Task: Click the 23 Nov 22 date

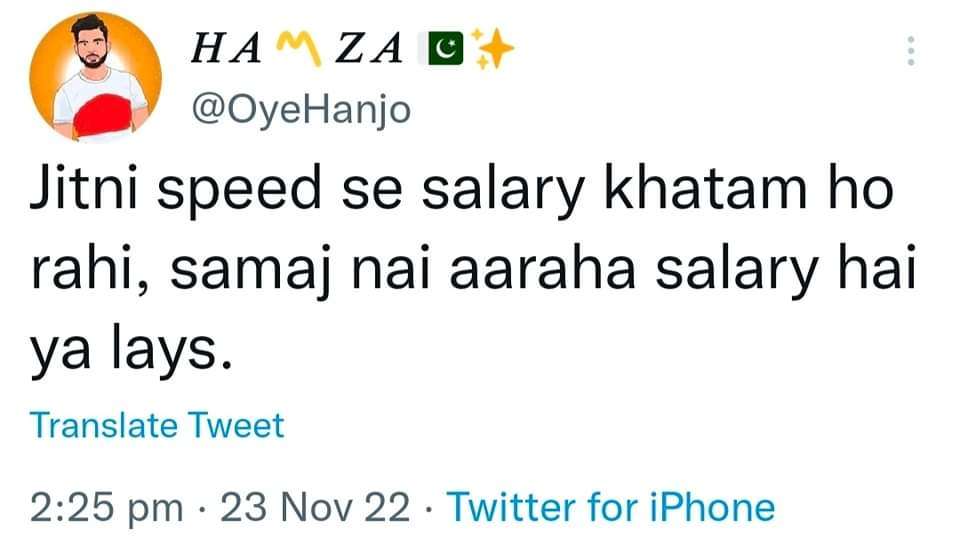Action: point(315,507)
